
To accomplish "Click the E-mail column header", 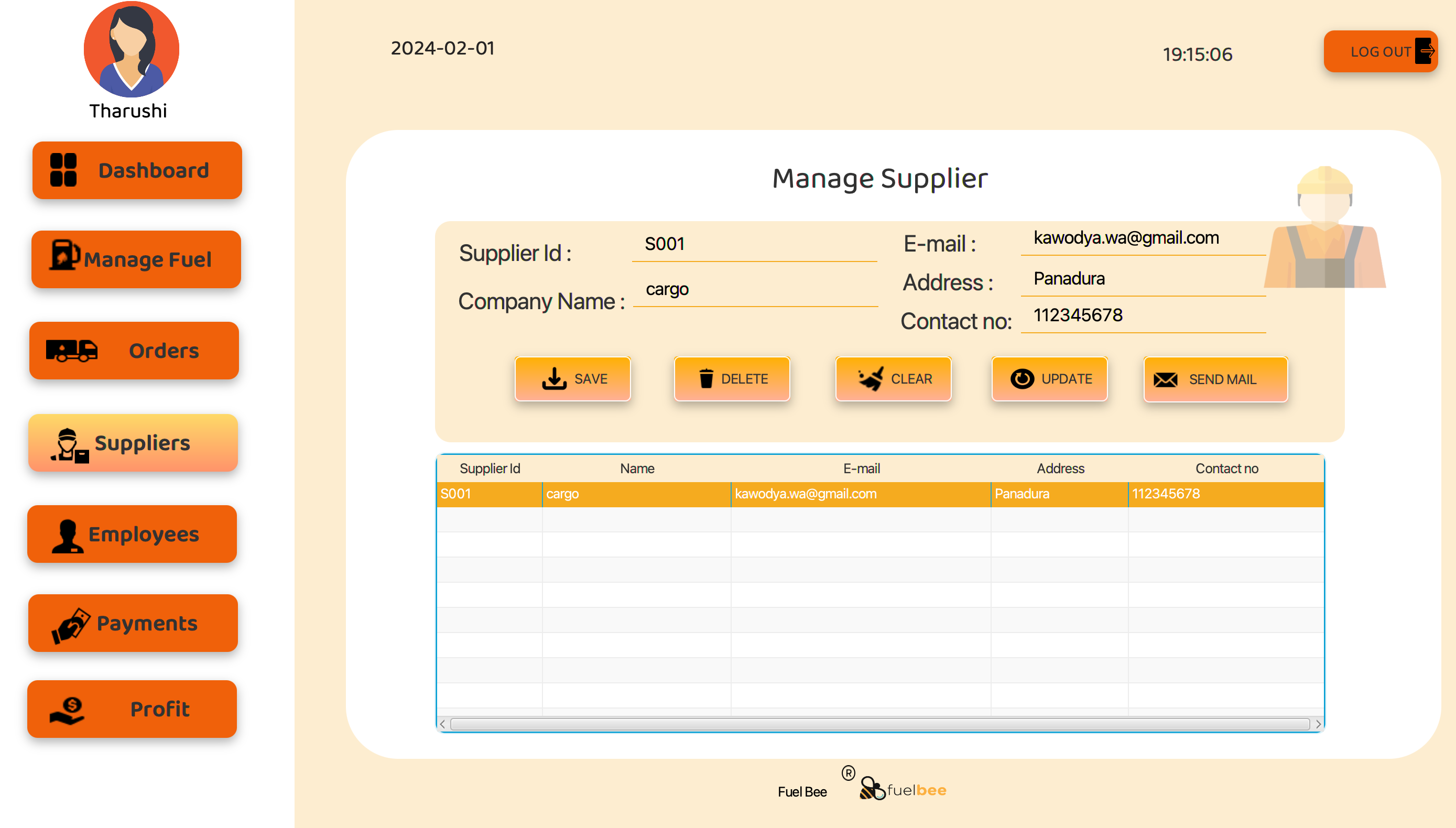I will click(x=861, y=469).
